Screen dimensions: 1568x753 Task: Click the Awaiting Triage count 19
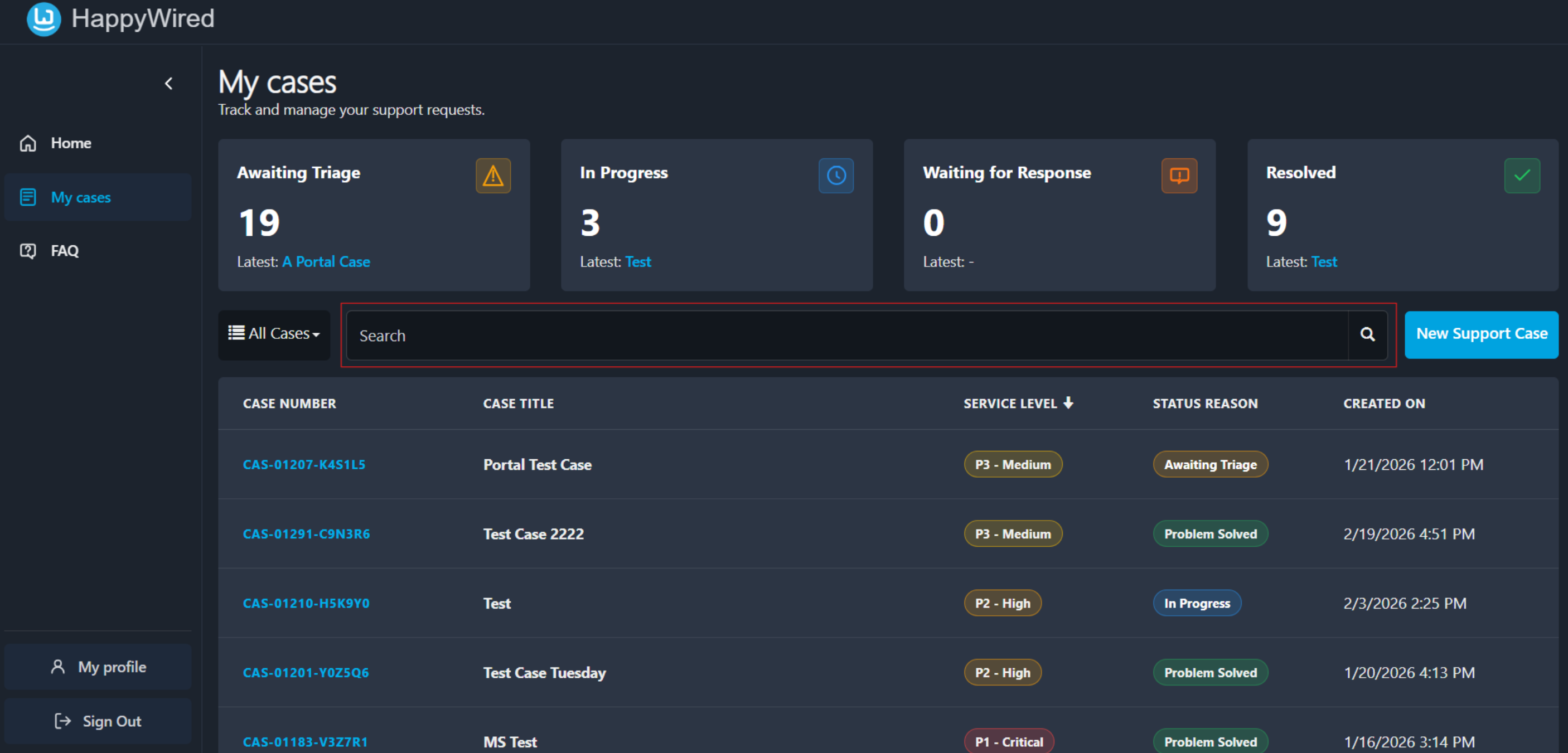pyautogui.click(x=259, y=223)
